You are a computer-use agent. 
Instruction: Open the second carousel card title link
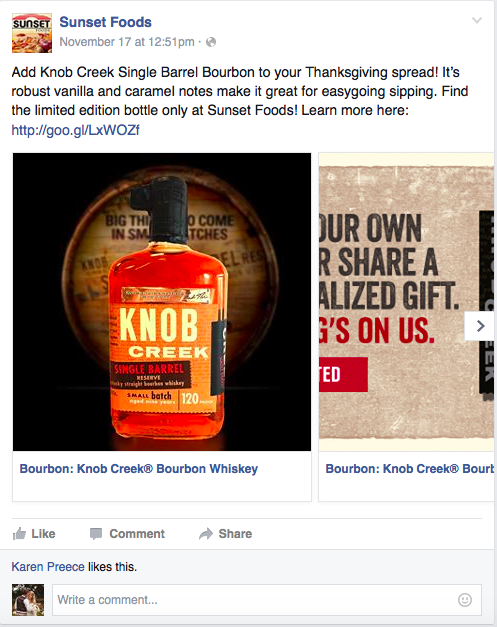[x=409, y=469]
